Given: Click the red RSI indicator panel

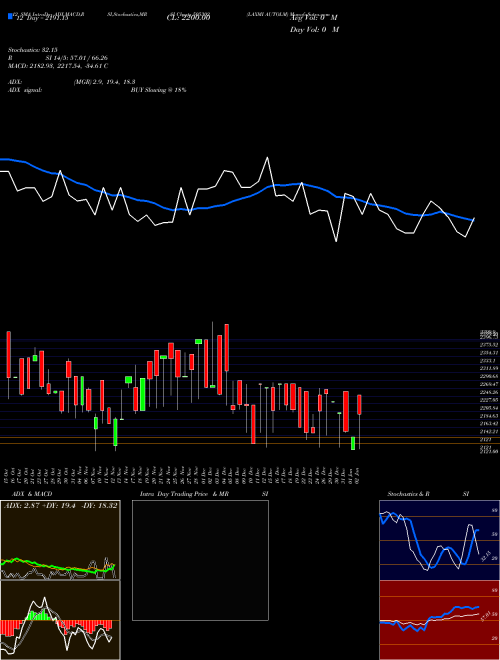Looking at the screenshot, I should click(x=439, y=620).
